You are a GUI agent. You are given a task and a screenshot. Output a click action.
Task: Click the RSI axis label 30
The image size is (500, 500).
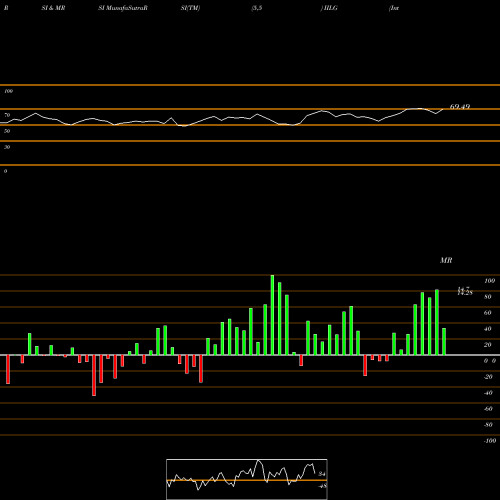7,147
